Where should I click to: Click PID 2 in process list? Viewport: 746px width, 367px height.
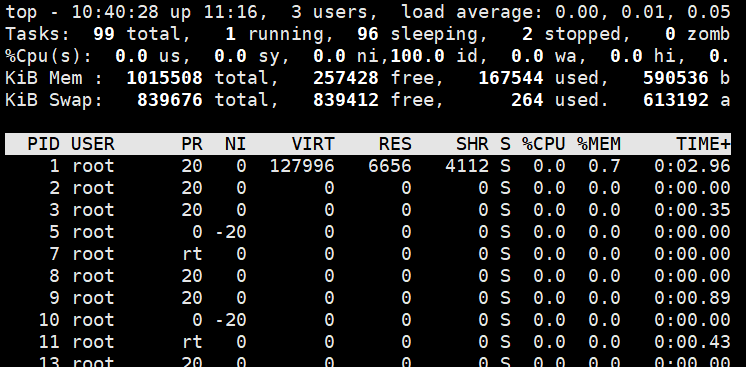[54, 188]
